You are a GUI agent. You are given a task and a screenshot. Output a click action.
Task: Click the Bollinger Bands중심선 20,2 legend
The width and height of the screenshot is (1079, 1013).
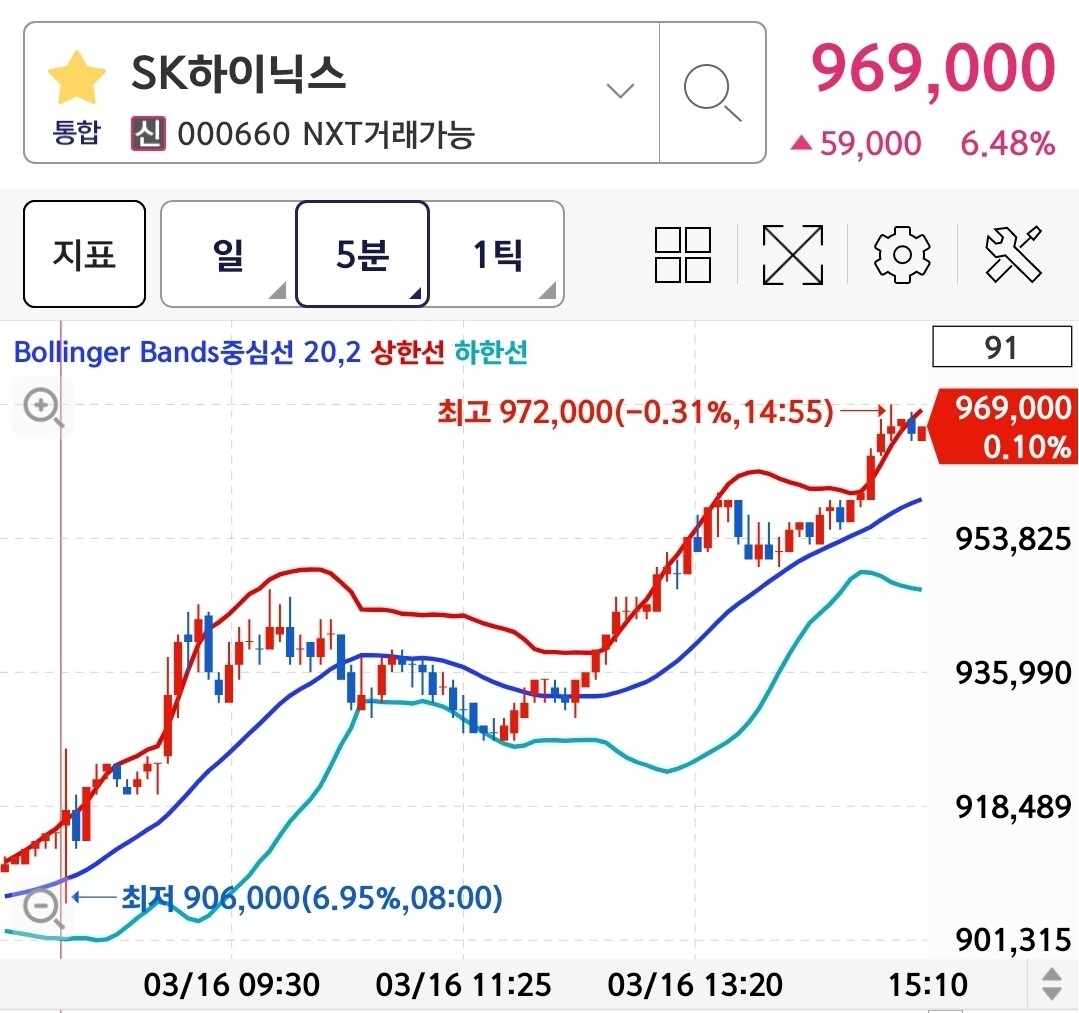click(187, 352)
